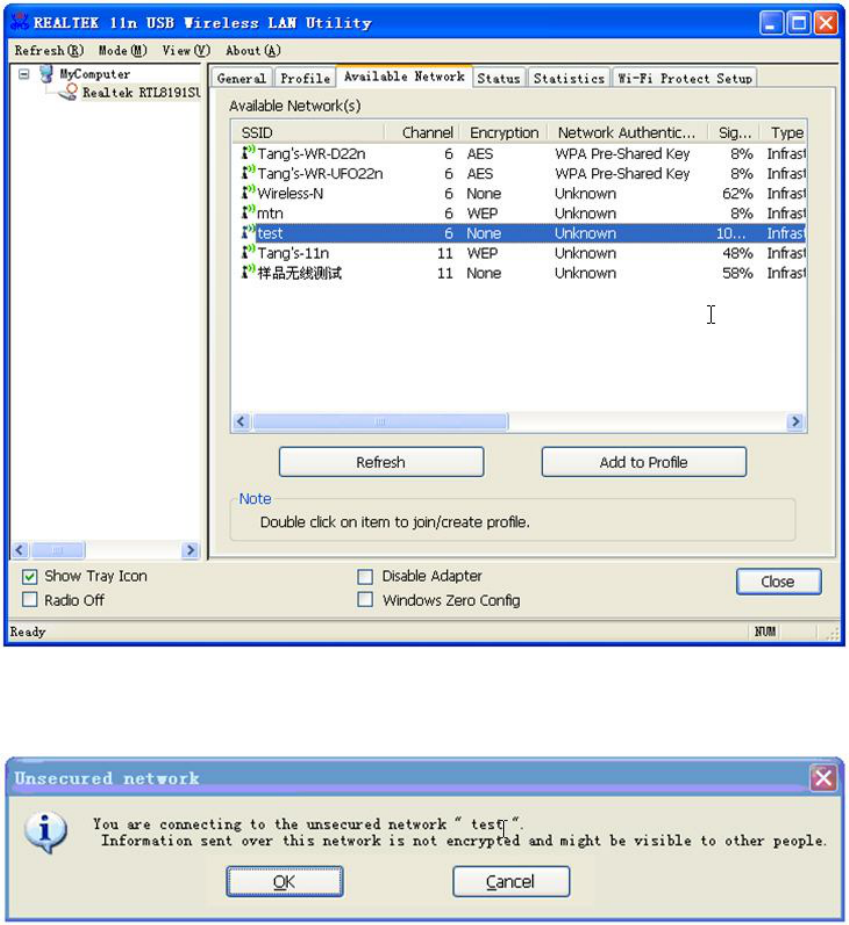This screenshot has width=849, height=925.
Task: Enable Windows Zero Config checkbox
Action: pos(365,600)
